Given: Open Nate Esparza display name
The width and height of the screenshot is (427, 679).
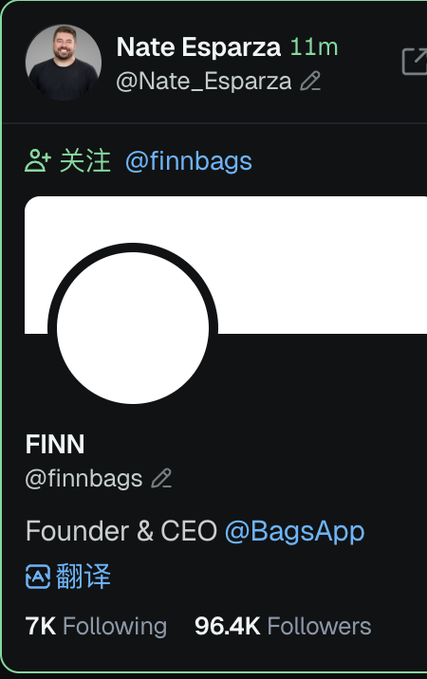Looking at the screenshot, I should pos(199,47).
